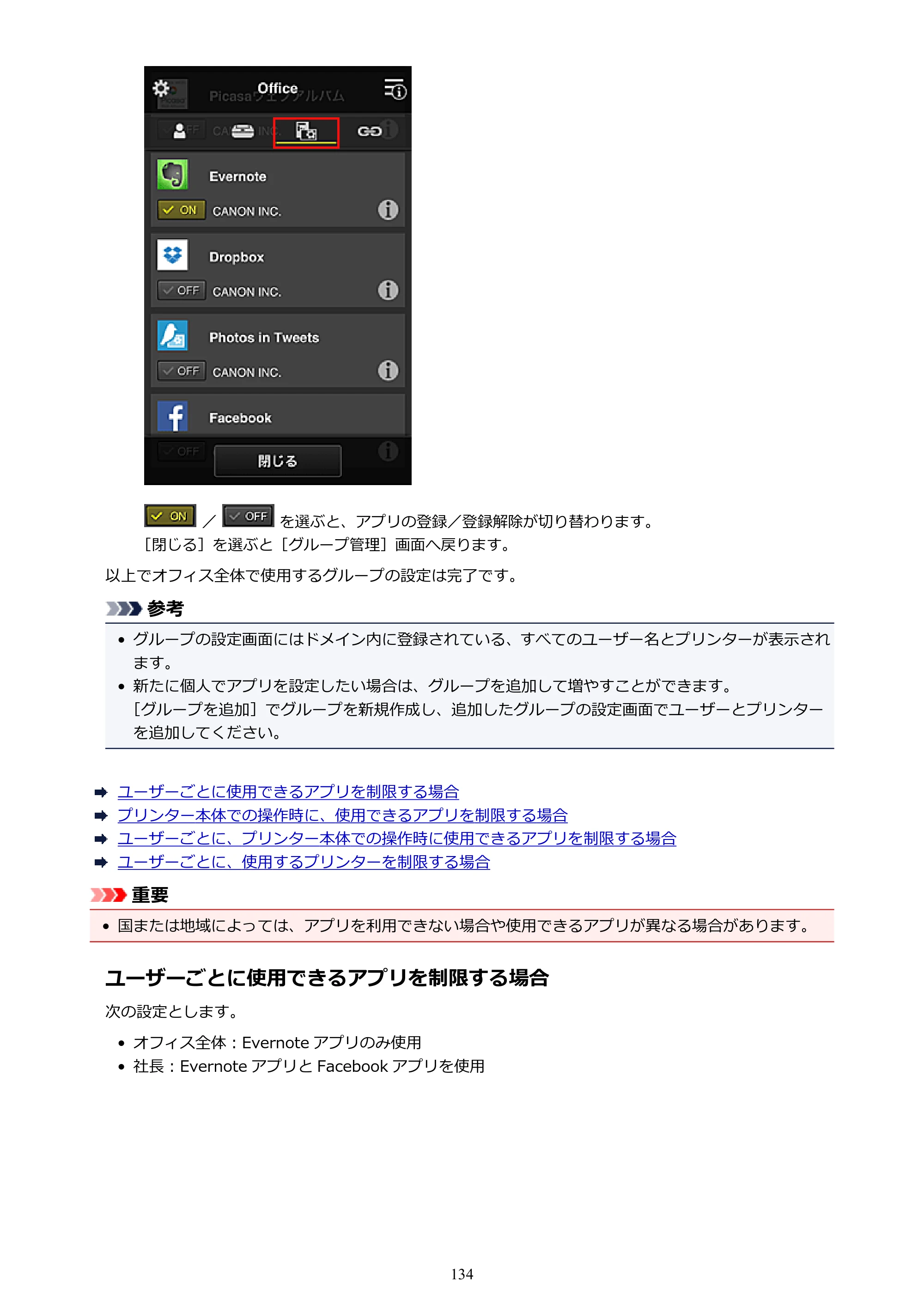Screen dimensions: 924x1307
Task: Click CANON INC. under Dropbox
Action: click(247, 292)
